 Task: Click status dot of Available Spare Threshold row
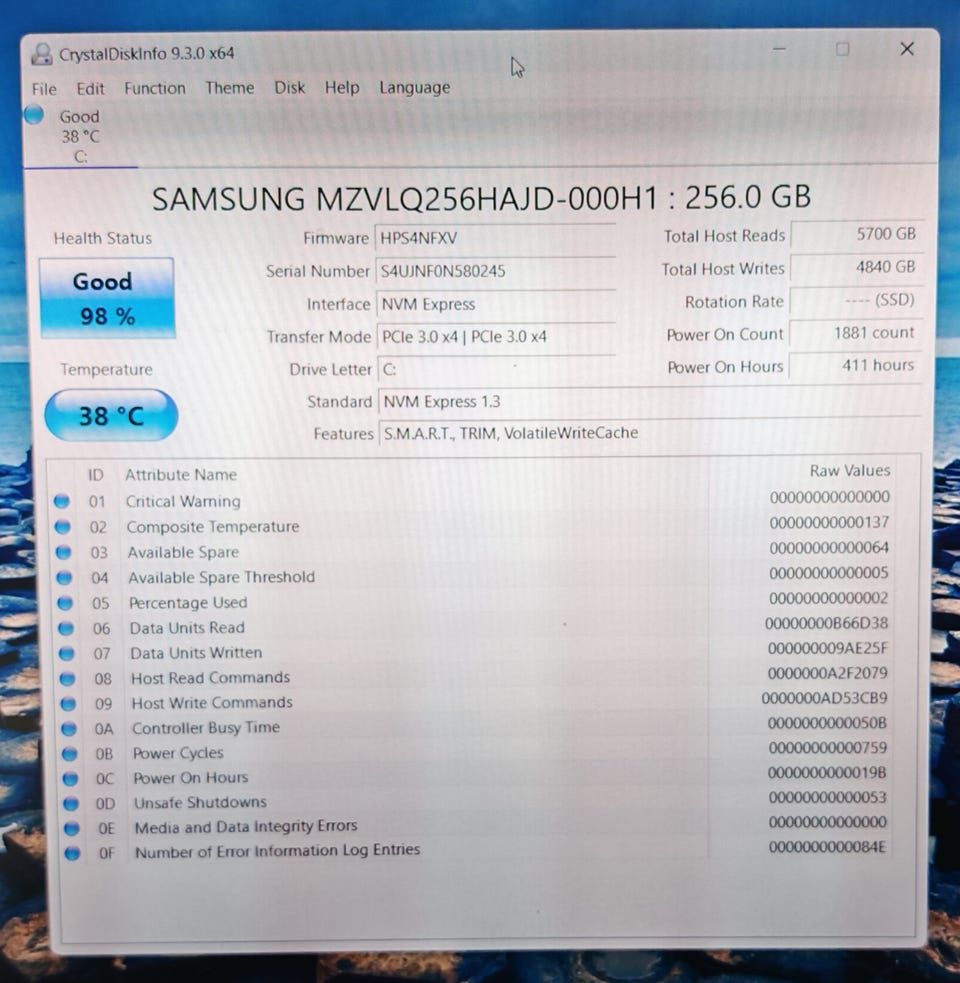tap(64, 577)
